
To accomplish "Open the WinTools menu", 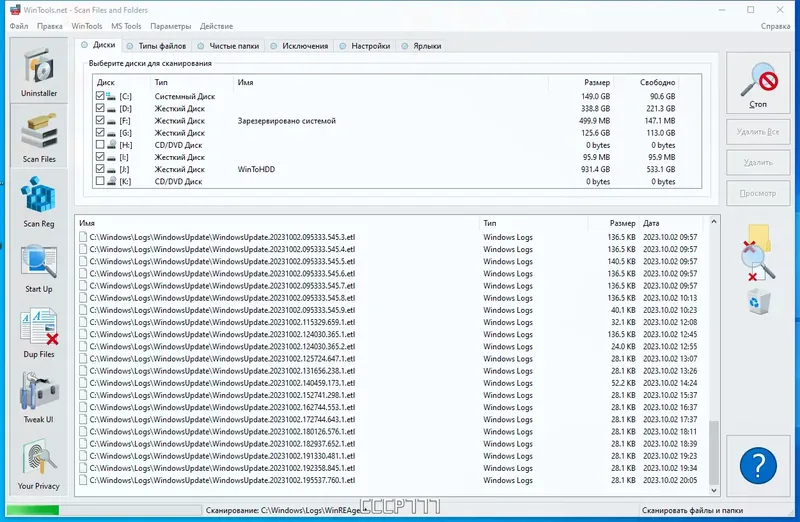I will click(87, 26).
